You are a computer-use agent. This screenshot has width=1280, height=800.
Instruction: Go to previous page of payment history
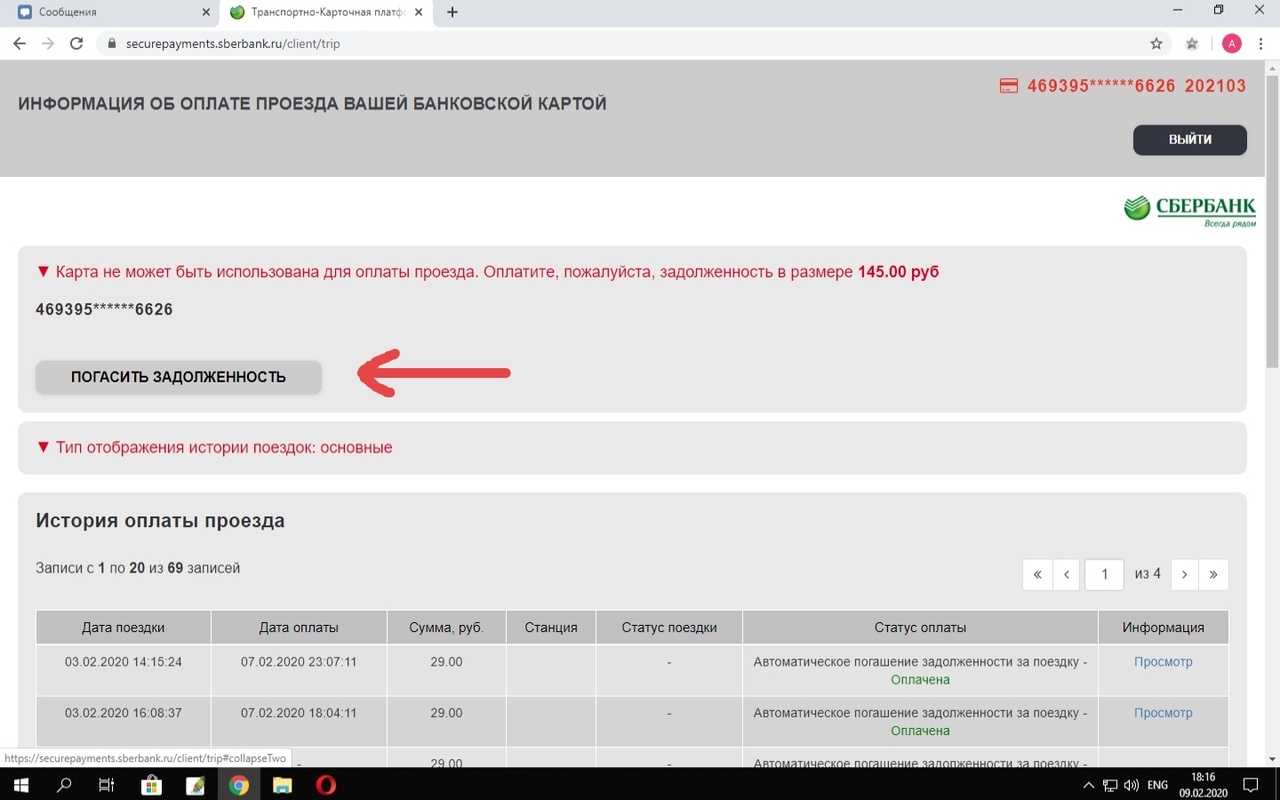pos(1066,574)
